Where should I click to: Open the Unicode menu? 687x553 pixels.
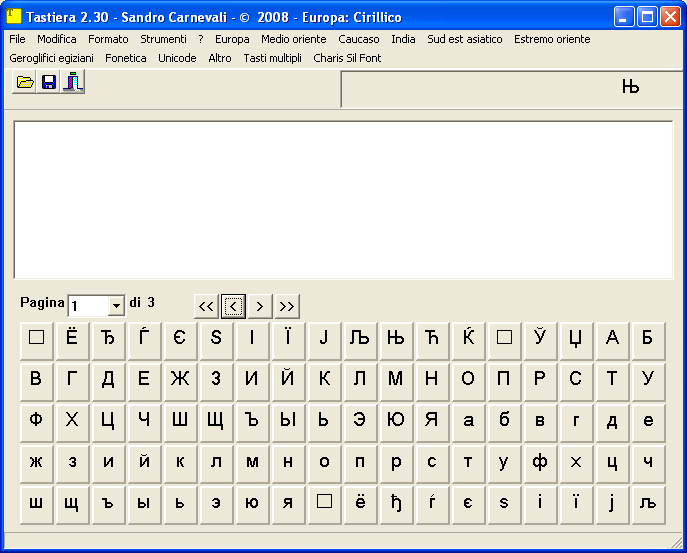(x=177, y=58)
